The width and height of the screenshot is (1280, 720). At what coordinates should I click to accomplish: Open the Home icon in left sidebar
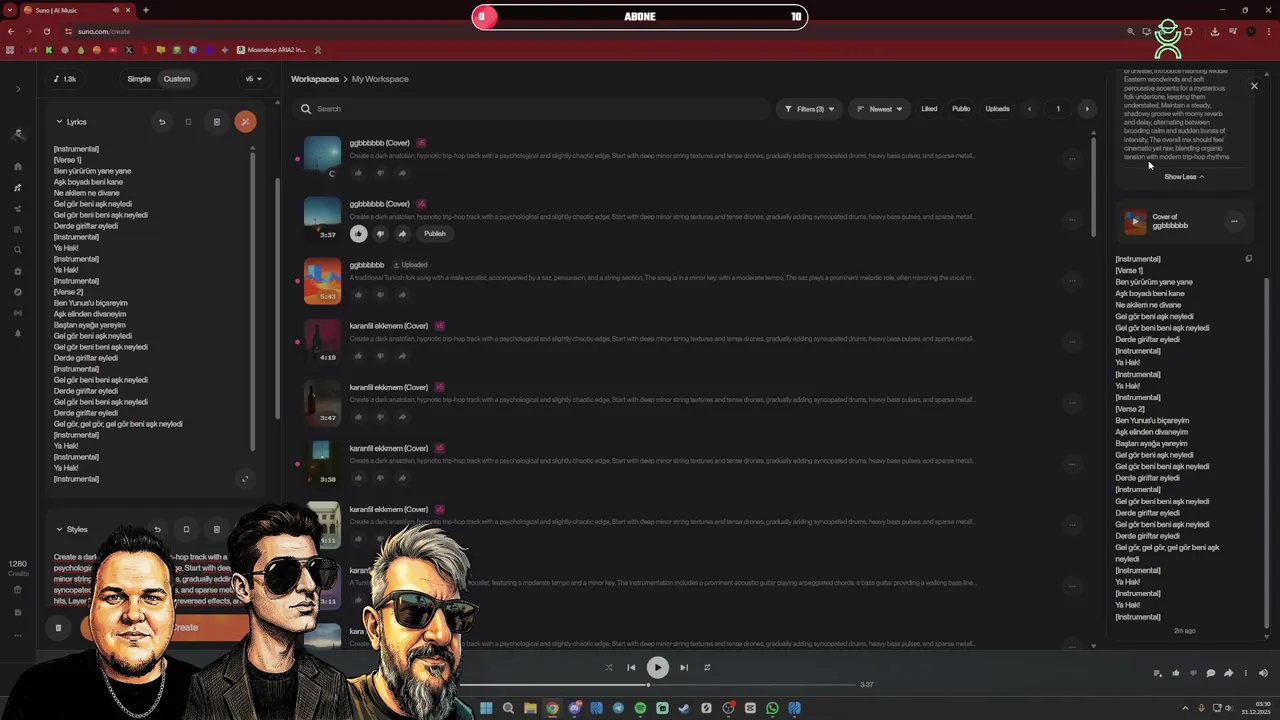click(x=18, y=167)
